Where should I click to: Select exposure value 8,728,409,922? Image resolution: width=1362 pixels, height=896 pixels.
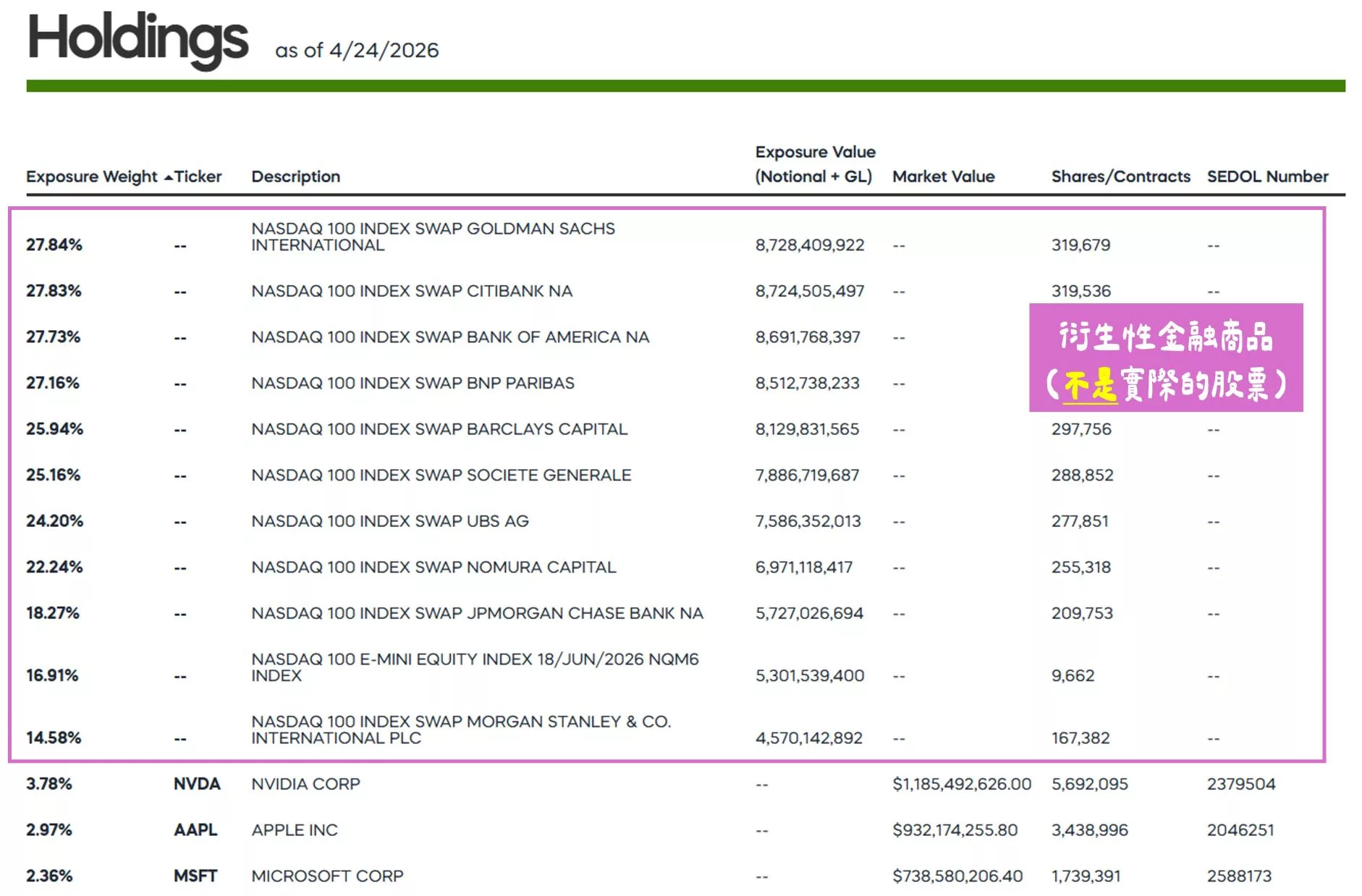pyautogui.click(x=810, y=245)
